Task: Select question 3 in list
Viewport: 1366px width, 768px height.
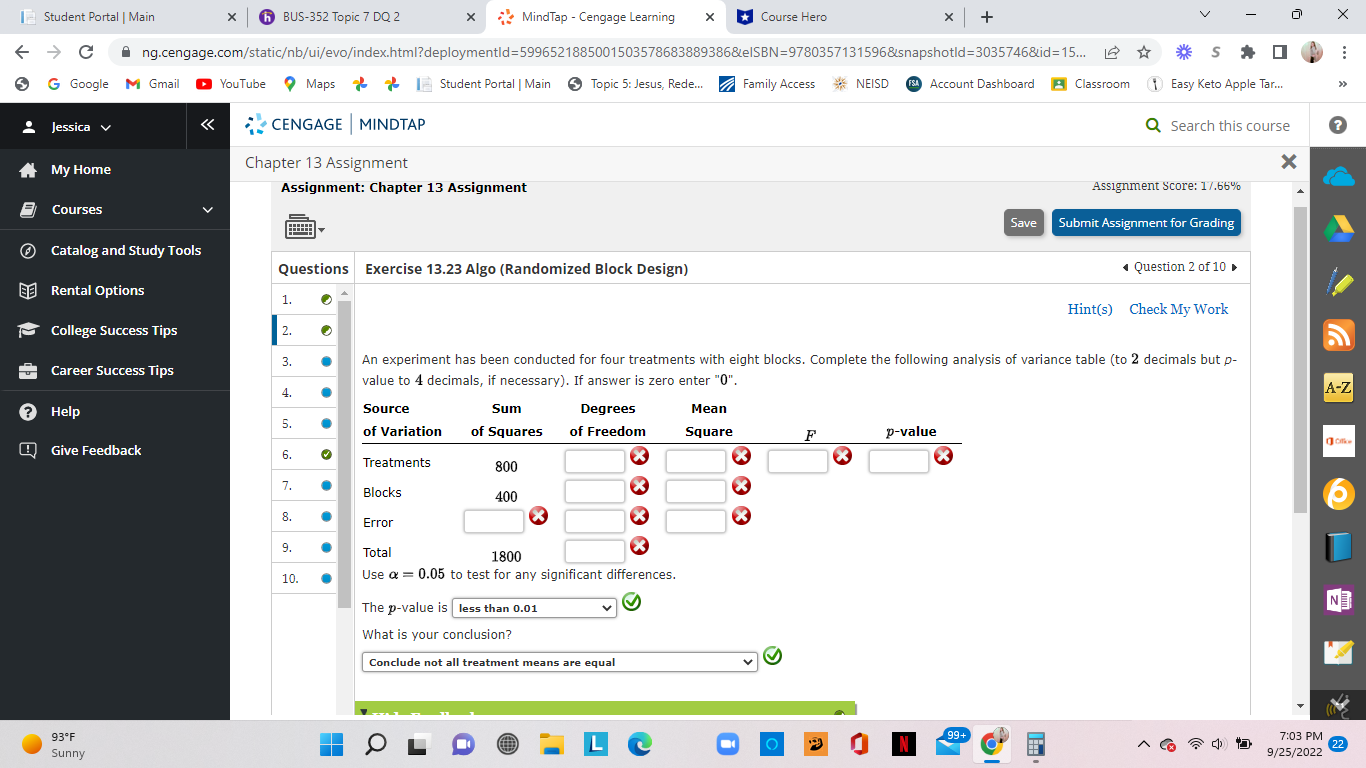Action: point(305,361)
